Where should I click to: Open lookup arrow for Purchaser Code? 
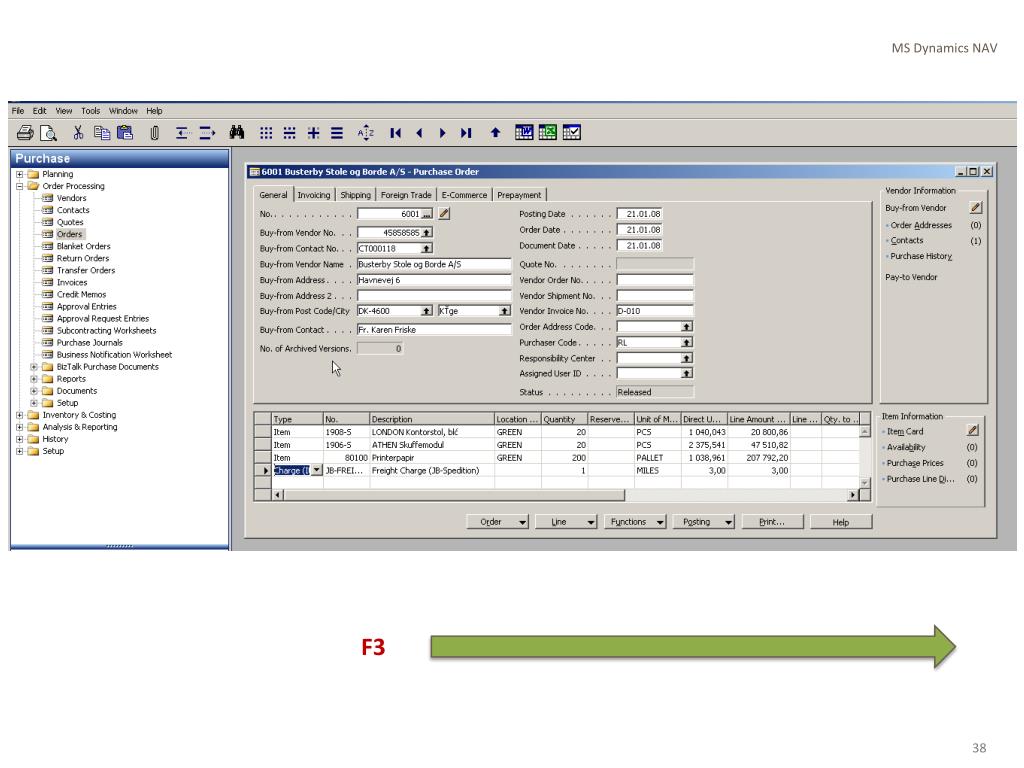coord(686,342)
